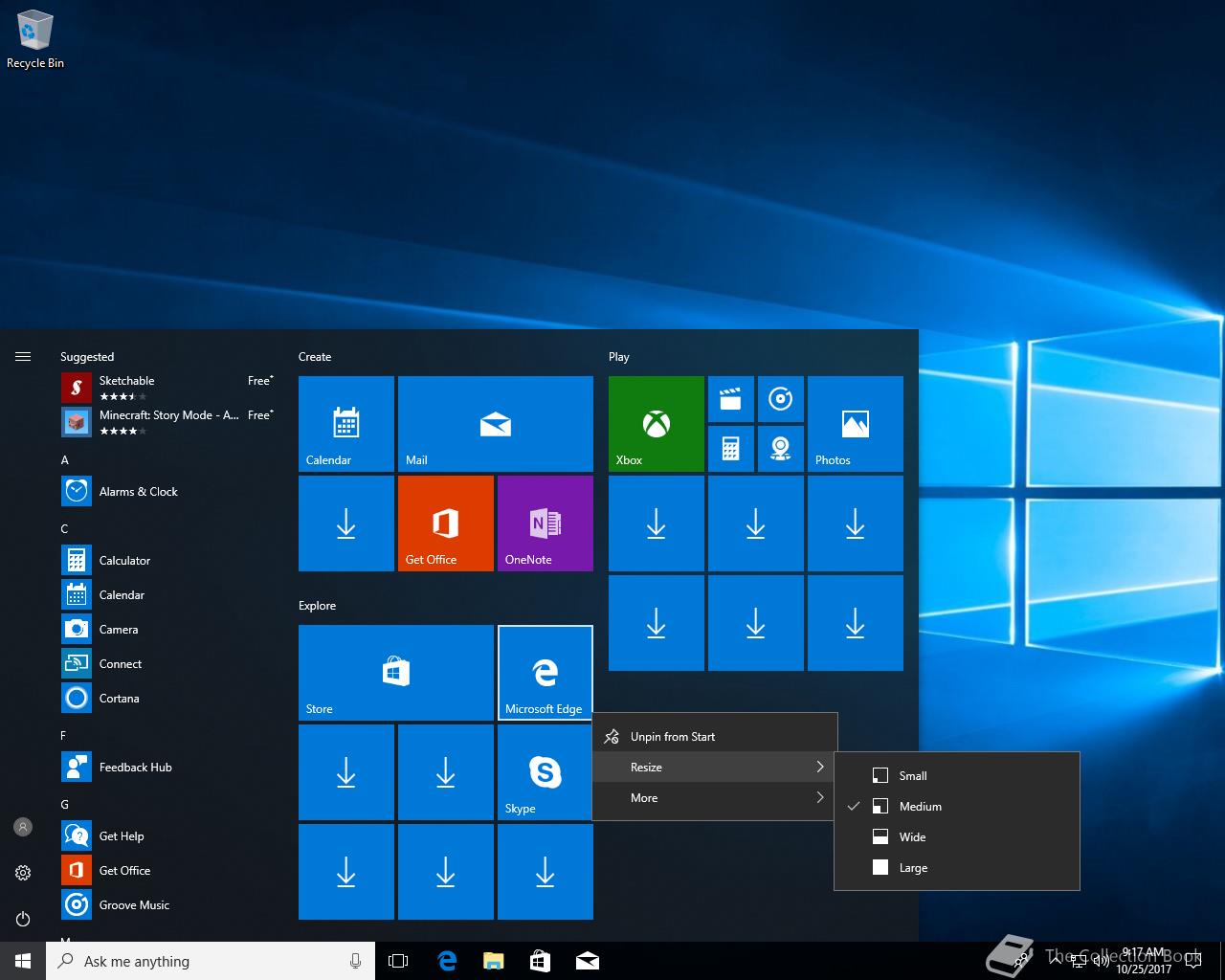This screenshot has width=1225, height=980.
Task: Open the Mail tile
Action: click(496, 424)
